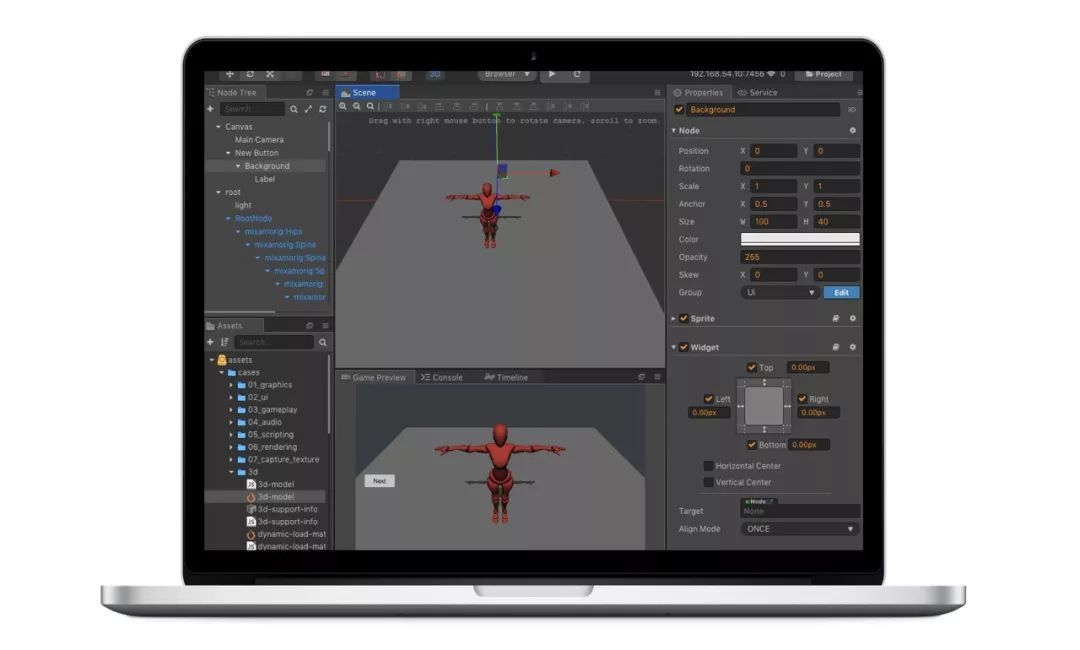This screenshot has height=650, width=1080.
Task: Collapse the Canvas node in Node Tree
Action: [x=218, y=127]
